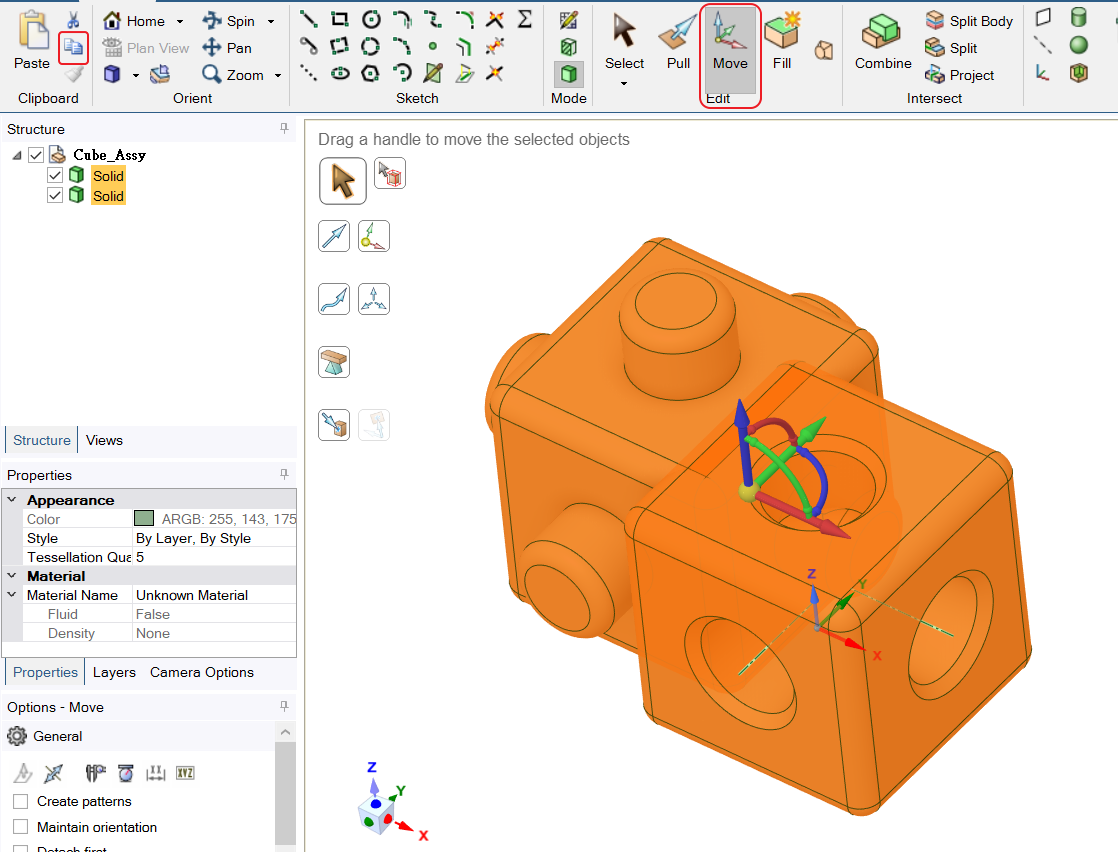
Task: Click the Tessellation Quality value field
Action: tap(215, 557)
